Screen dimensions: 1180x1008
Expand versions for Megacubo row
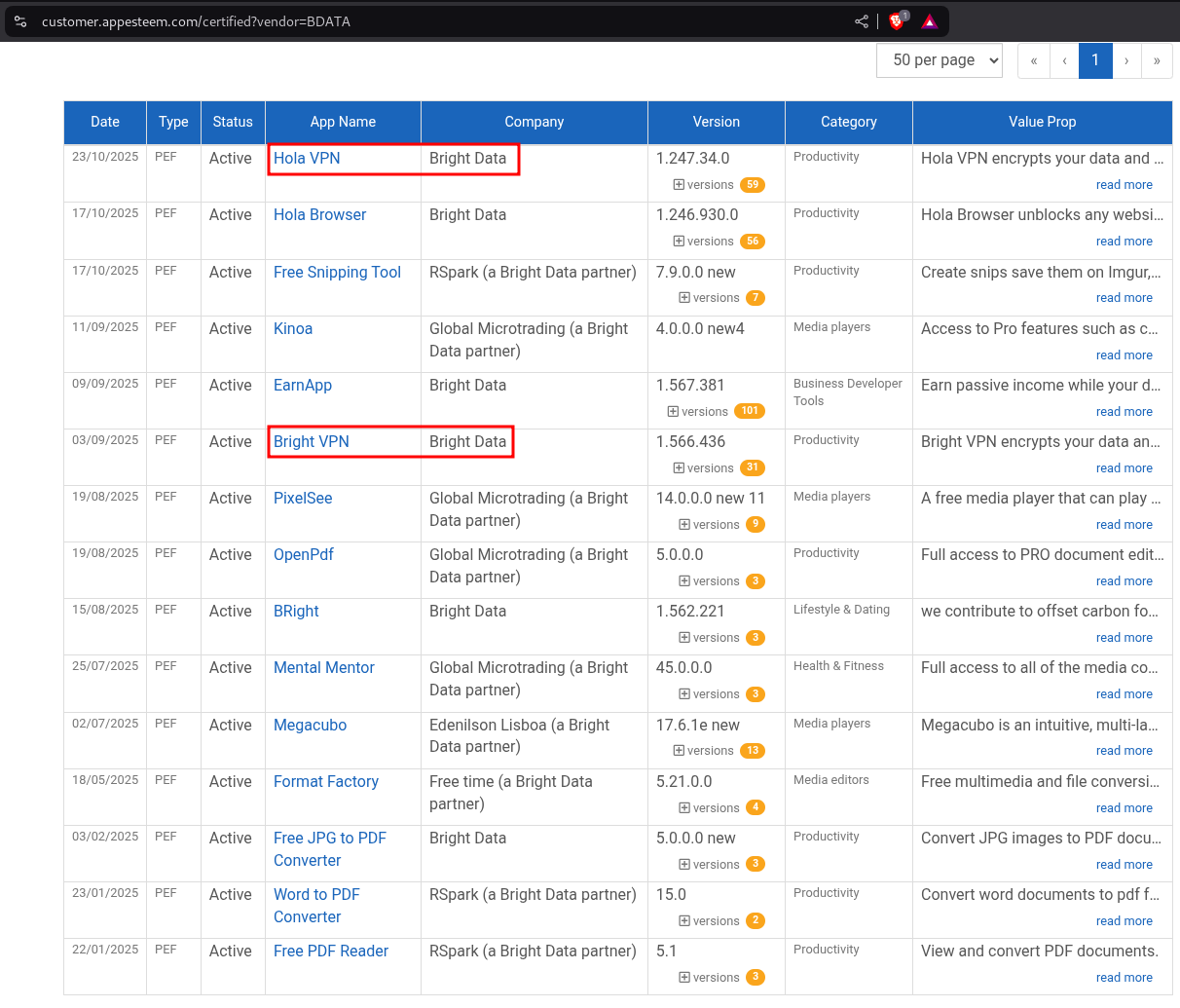(703, 751)
